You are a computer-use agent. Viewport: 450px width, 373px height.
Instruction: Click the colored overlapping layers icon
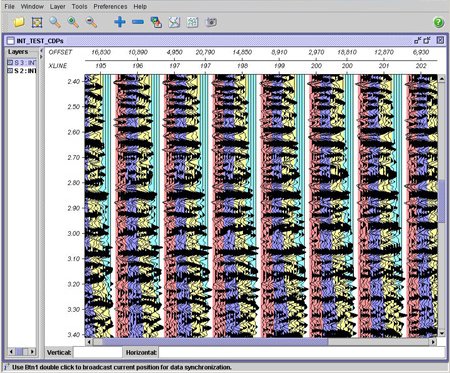(156, 22)
